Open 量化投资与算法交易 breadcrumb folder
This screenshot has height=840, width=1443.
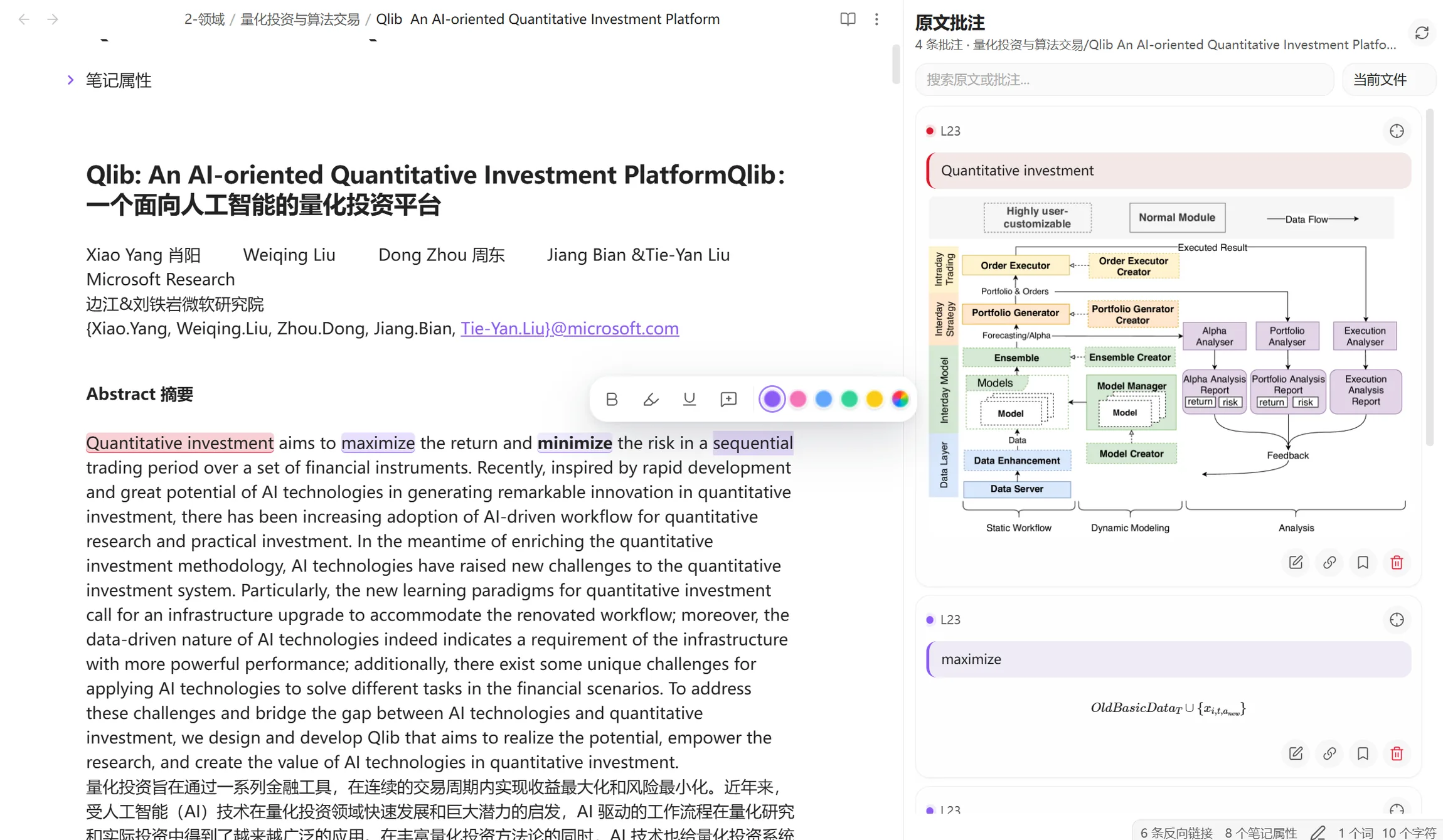tap(300, 19)
